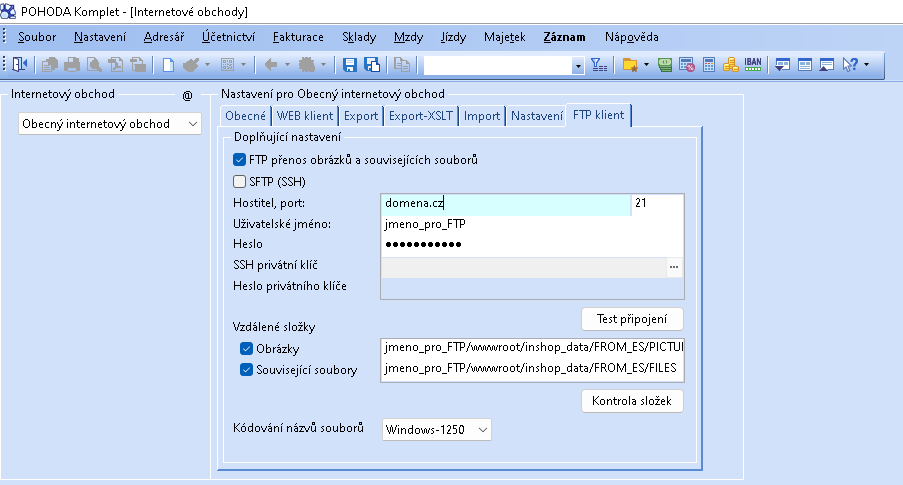Click the Test připojení button
Screen dimensions: 903x485
632,319
